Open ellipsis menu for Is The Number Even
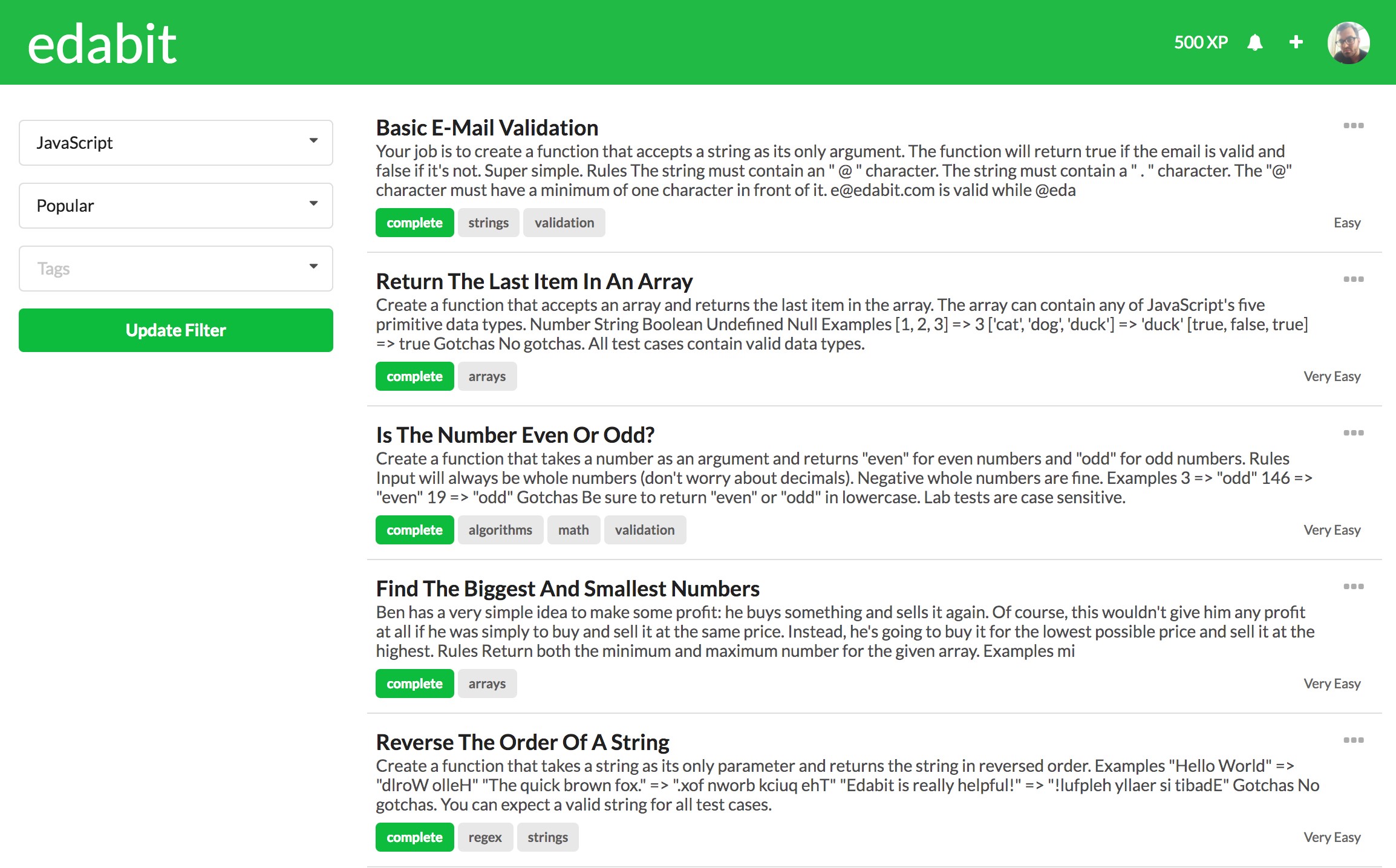Image resolution: width=1396 pixels, height=868 pixels. pyautogui.click(x=1353, y=433)
